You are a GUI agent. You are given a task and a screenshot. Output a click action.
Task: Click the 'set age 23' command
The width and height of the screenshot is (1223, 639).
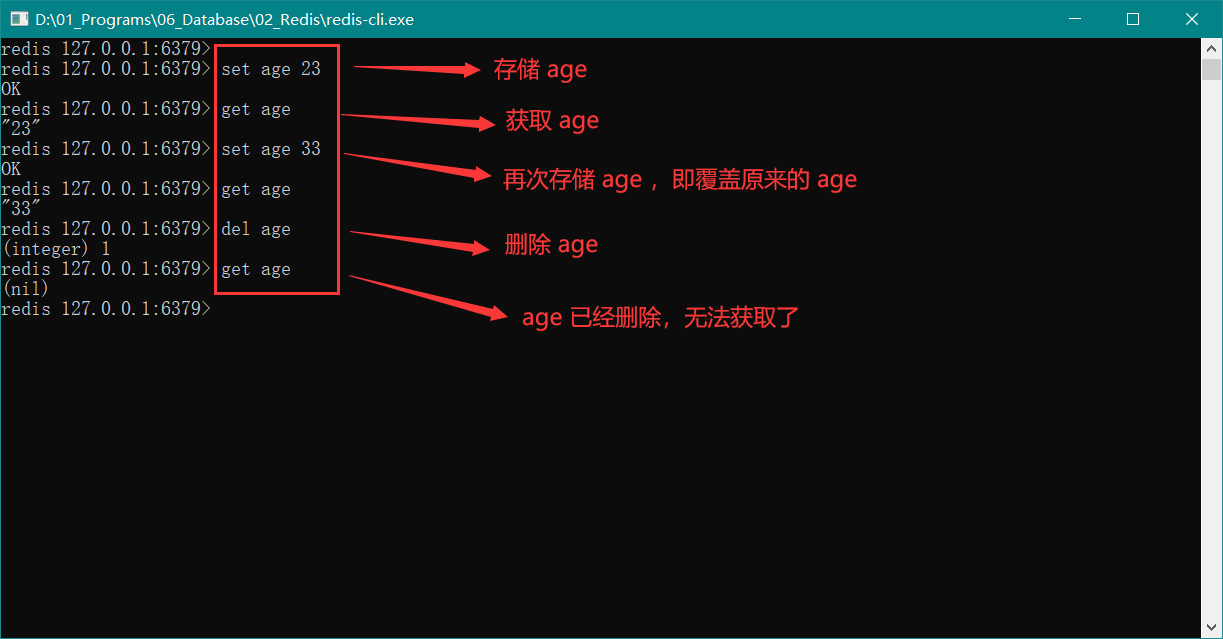point(271,69)
